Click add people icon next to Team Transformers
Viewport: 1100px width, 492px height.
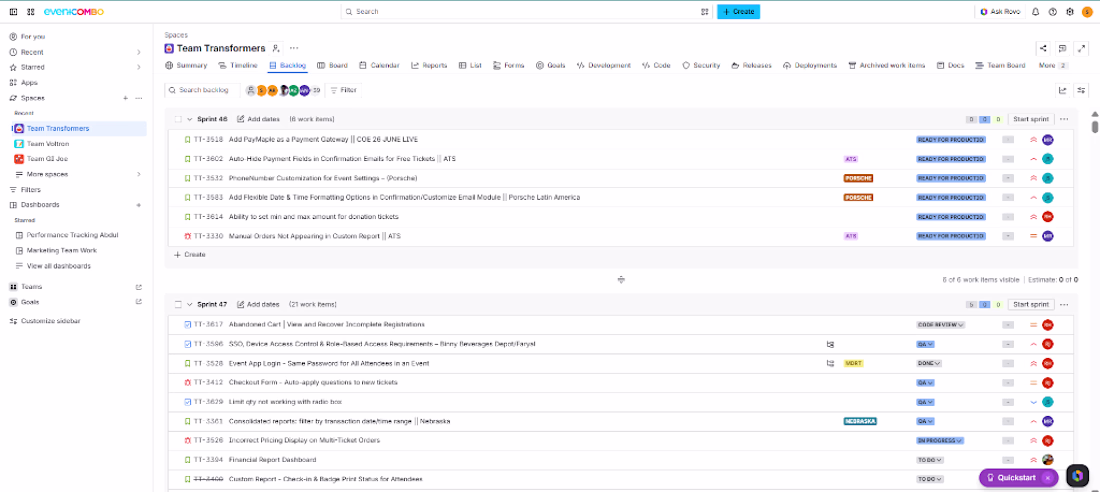(276, 48)
